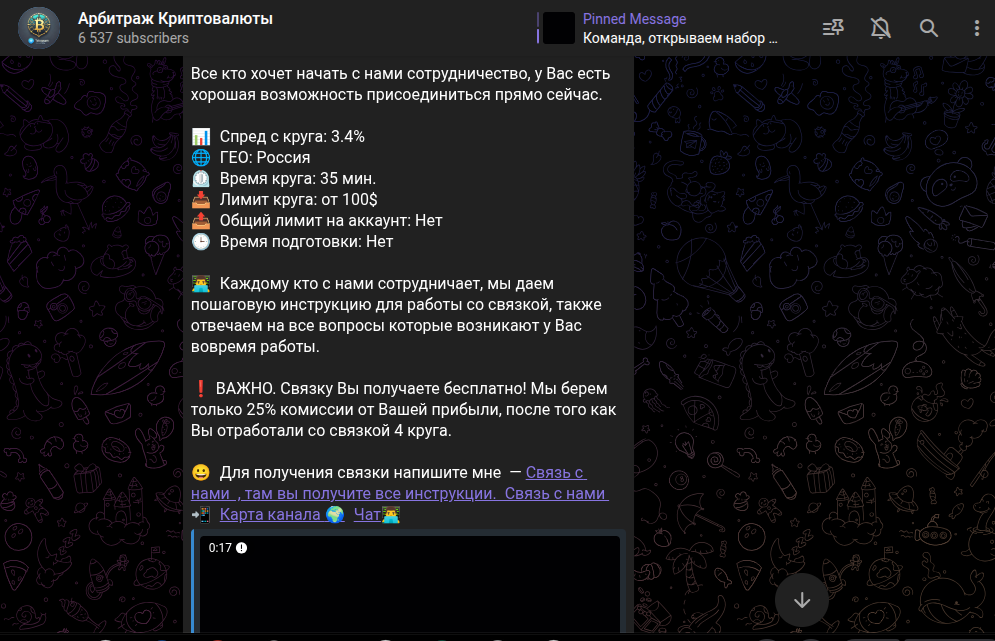Search within the channel
Image resolution: width=995 pixels, height=641 pixels.
pos(928,27)
